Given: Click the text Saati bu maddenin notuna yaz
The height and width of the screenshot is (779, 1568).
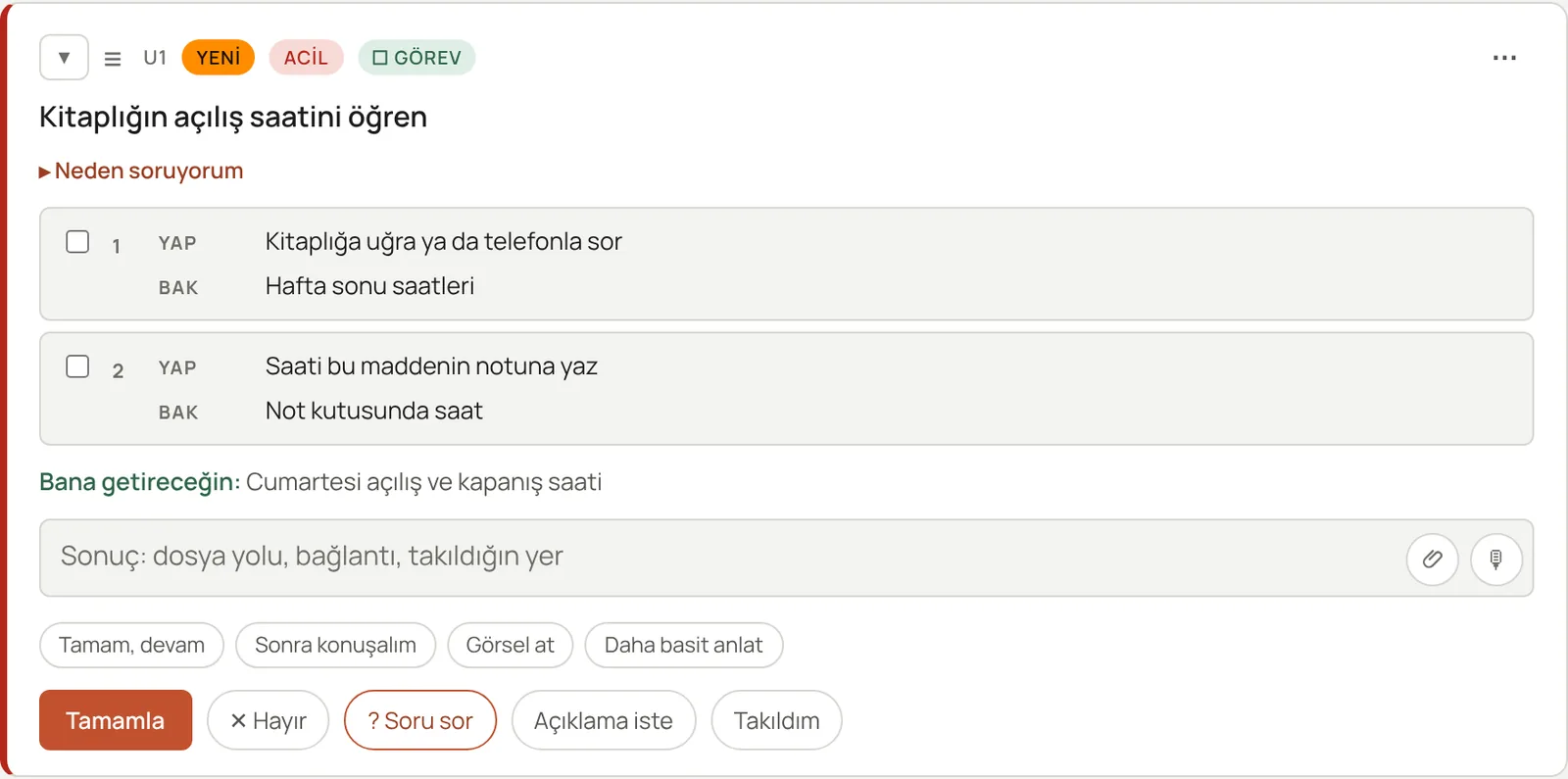Looking at the screenshot, I should 431,366.
